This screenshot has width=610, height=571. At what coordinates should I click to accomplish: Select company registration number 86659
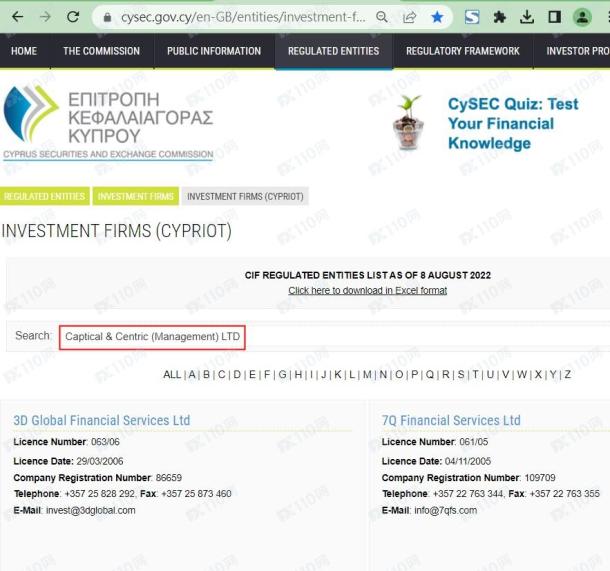[168, 478]
